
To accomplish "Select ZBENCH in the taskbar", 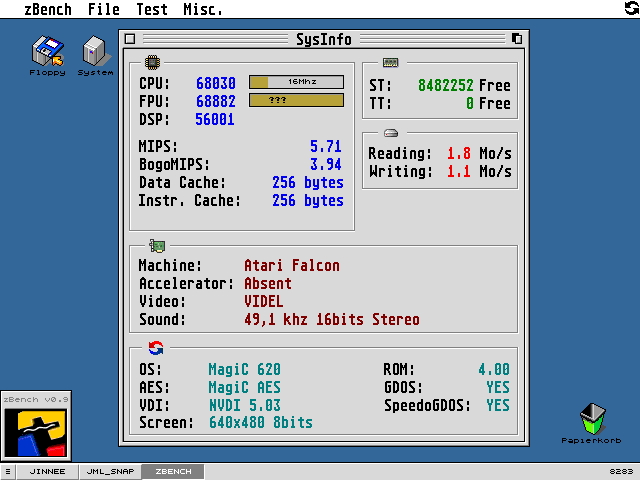I will 173,471.
